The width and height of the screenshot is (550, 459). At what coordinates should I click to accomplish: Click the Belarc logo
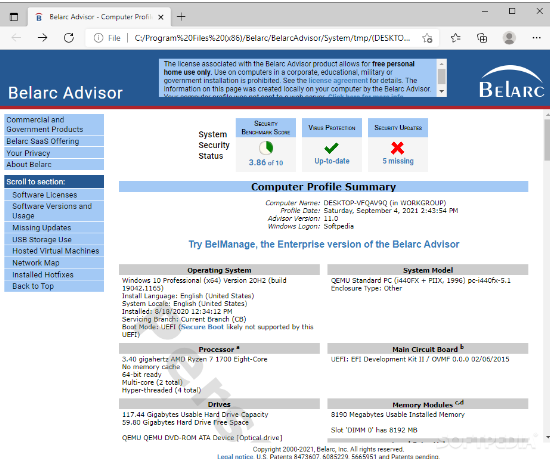[511, 81]
